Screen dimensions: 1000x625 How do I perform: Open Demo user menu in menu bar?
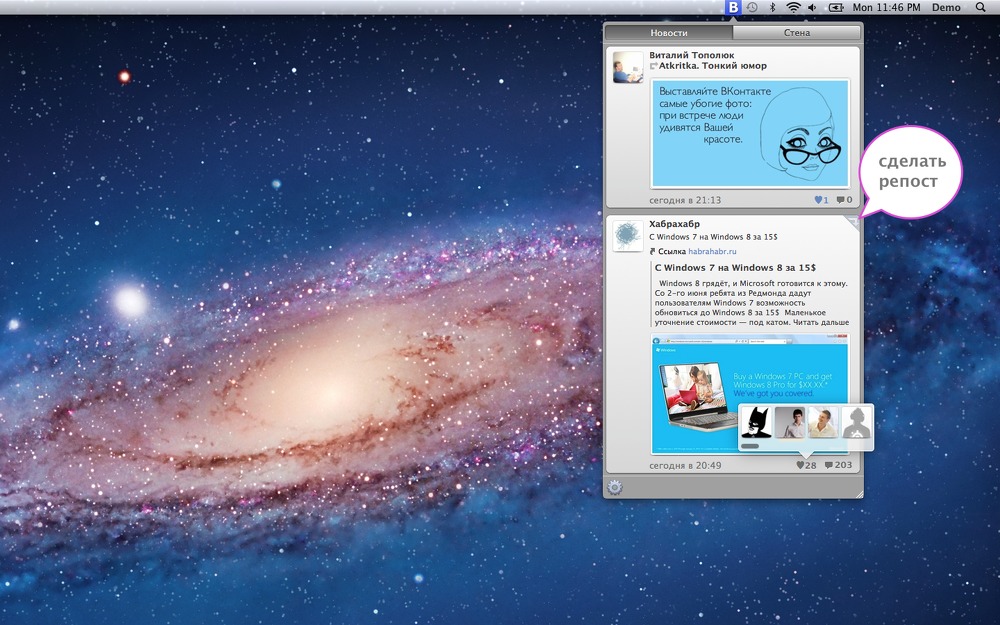pos(946,8)
